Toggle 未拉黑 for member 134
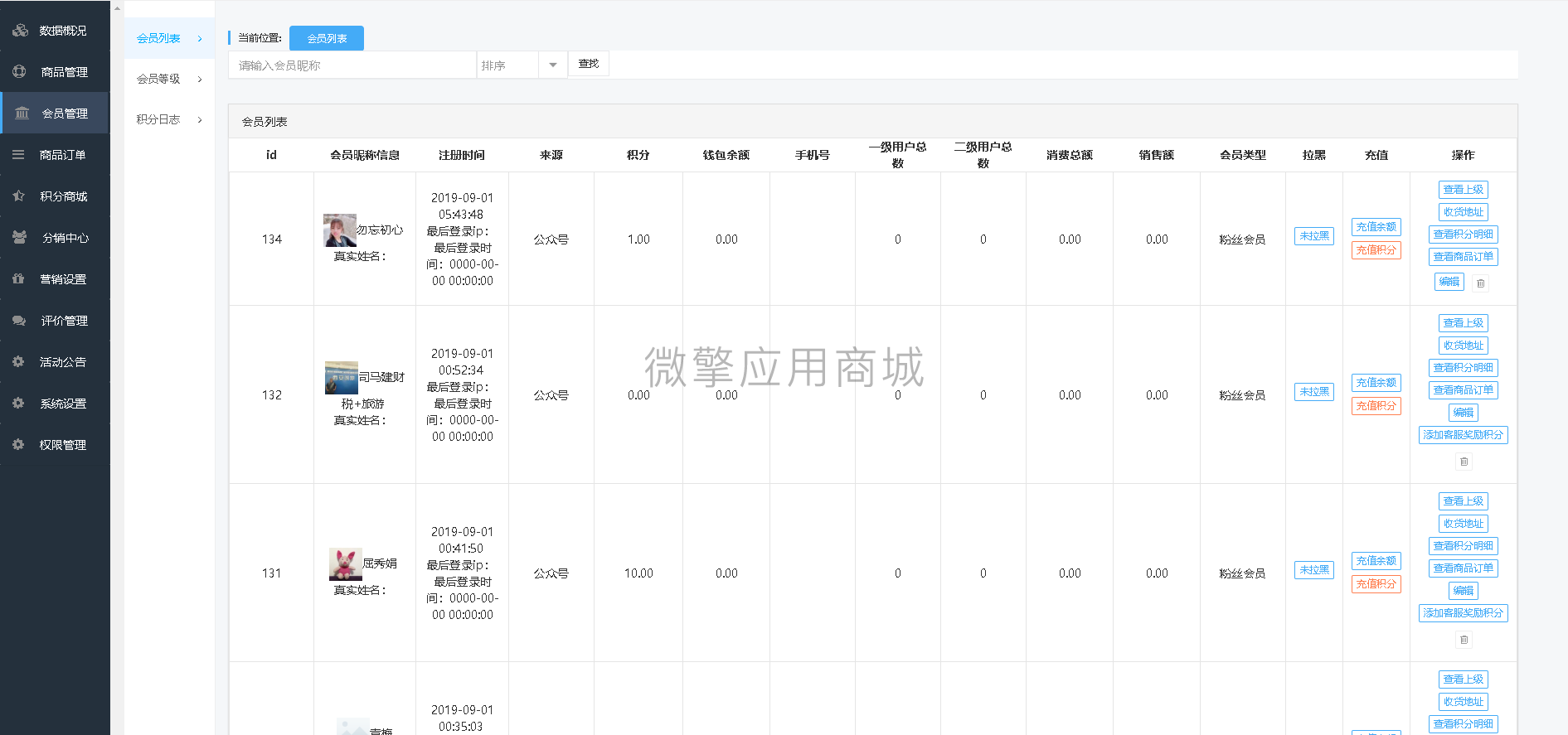This screenshot has height=735, width=1568. 1314,236
